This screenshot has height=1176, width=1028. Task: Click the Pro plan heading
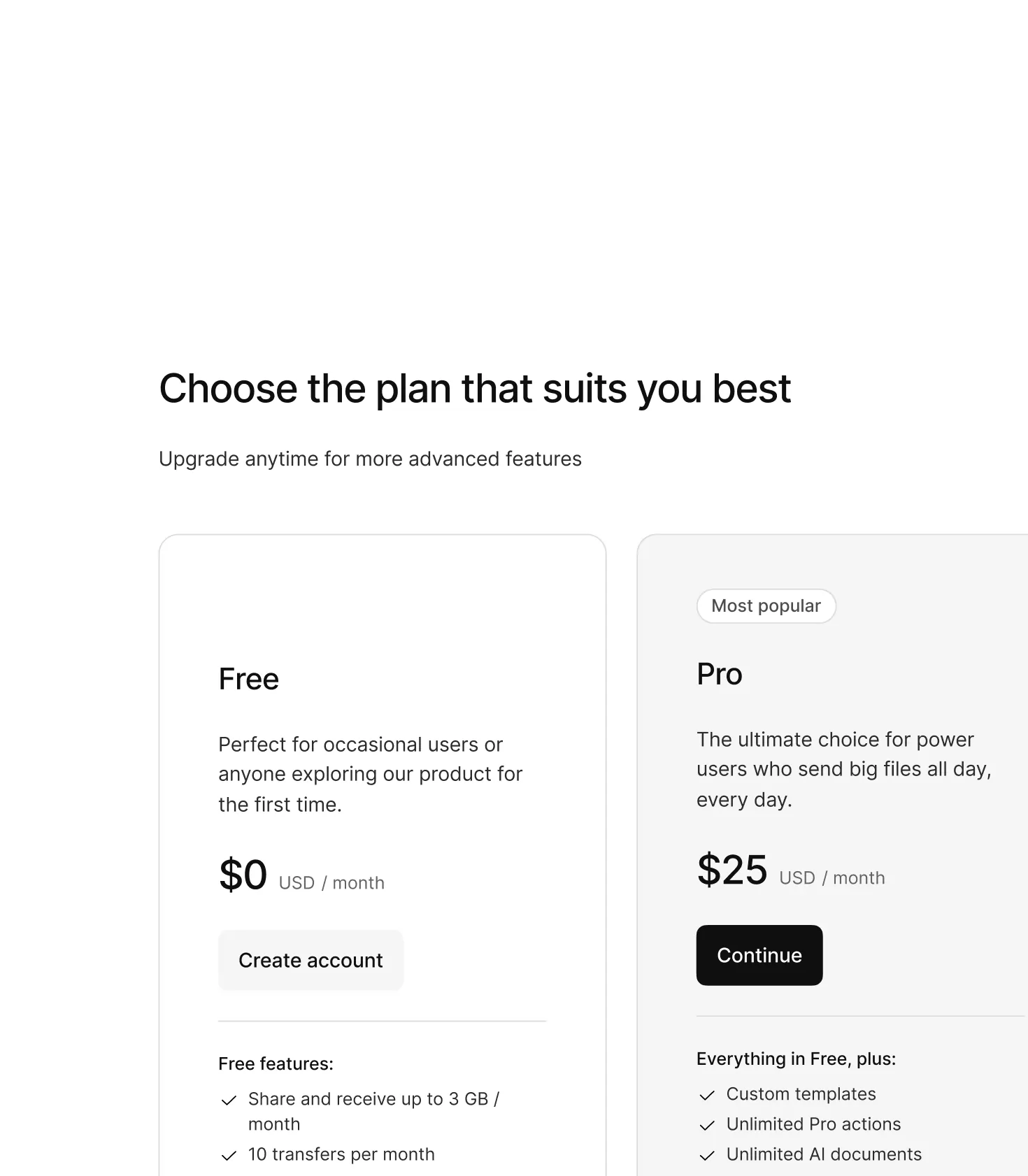pyautogui.click(x=720, y=674)
